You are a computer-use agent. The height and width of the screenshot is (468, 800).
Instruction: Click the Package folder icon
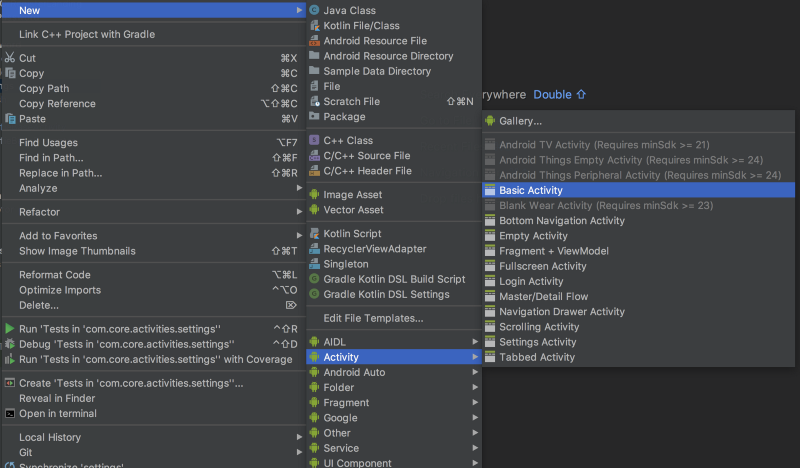click(314, 116)
